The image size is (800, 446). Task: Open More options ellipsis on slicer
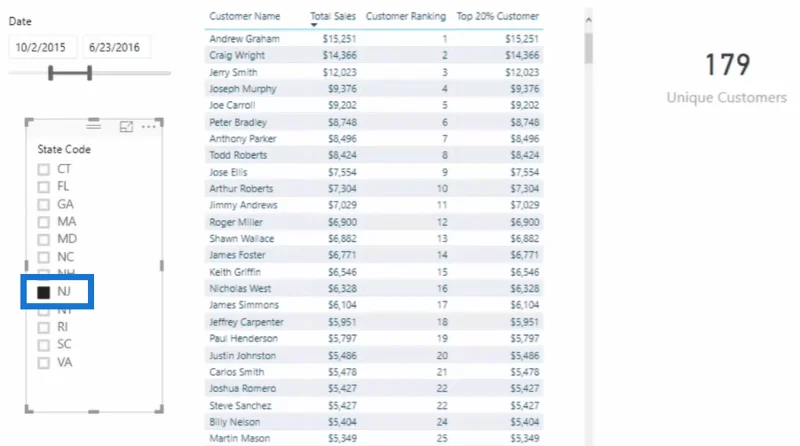(x=148, y=127)
